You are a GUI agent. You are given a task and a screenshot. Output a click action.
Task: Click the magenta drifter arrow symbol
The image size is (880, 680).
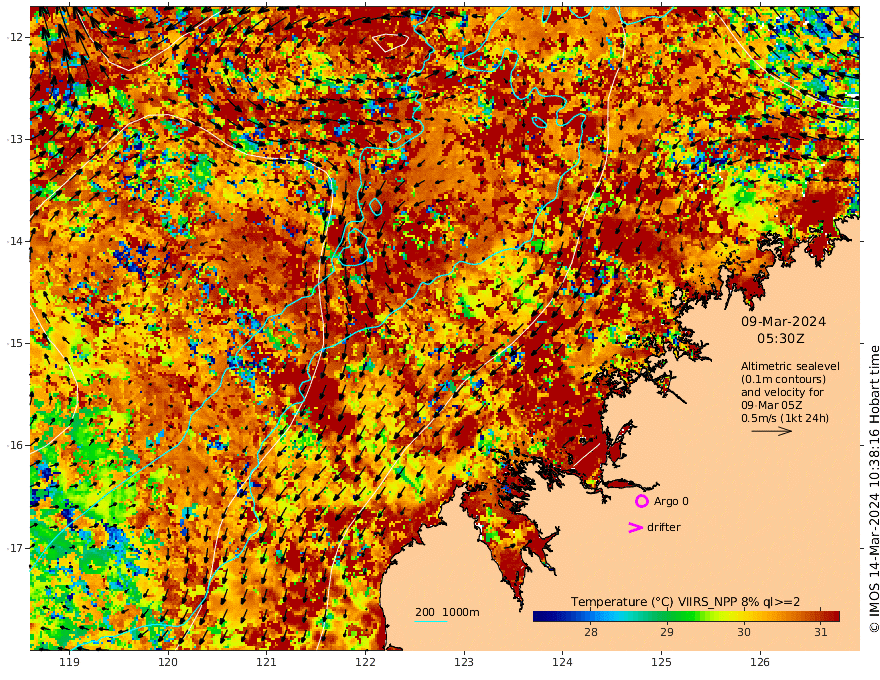pyautogui.click(x=635, y=527)
